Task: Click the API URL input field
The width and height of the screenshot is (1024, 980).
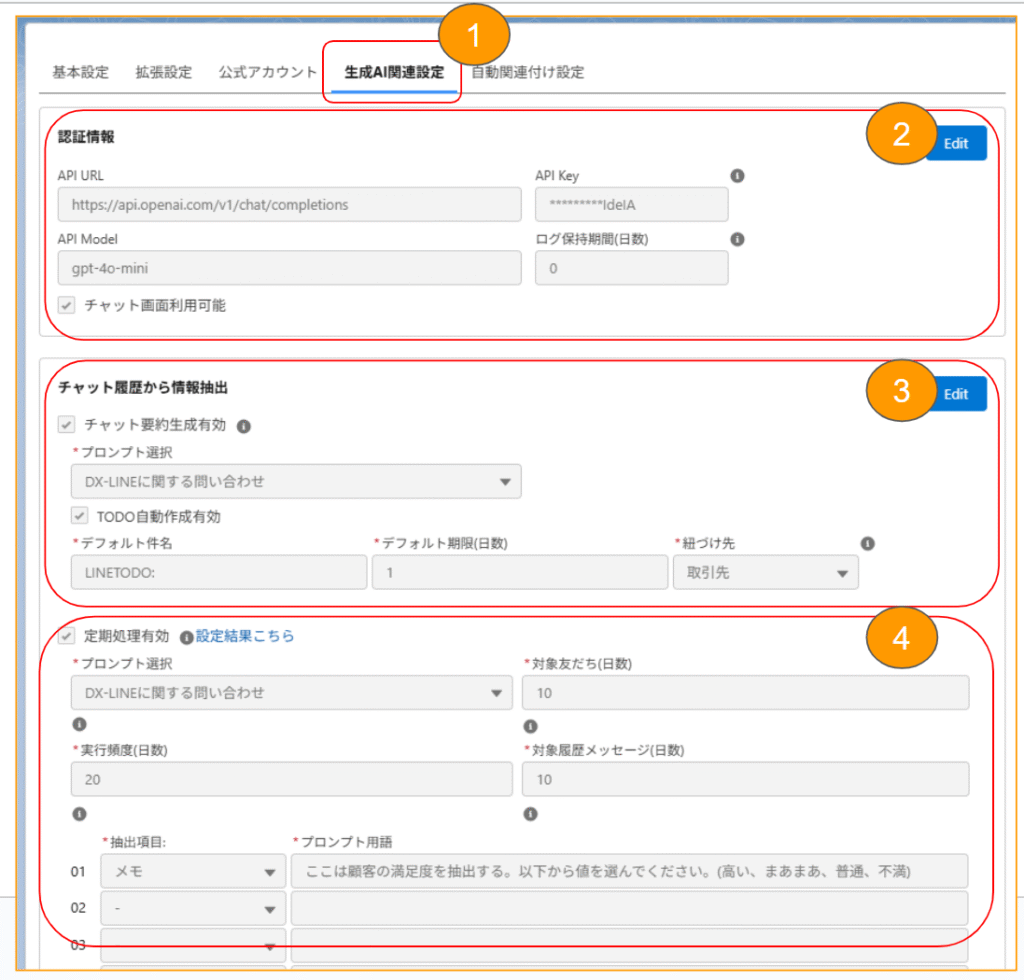Action: coord(290,205)
